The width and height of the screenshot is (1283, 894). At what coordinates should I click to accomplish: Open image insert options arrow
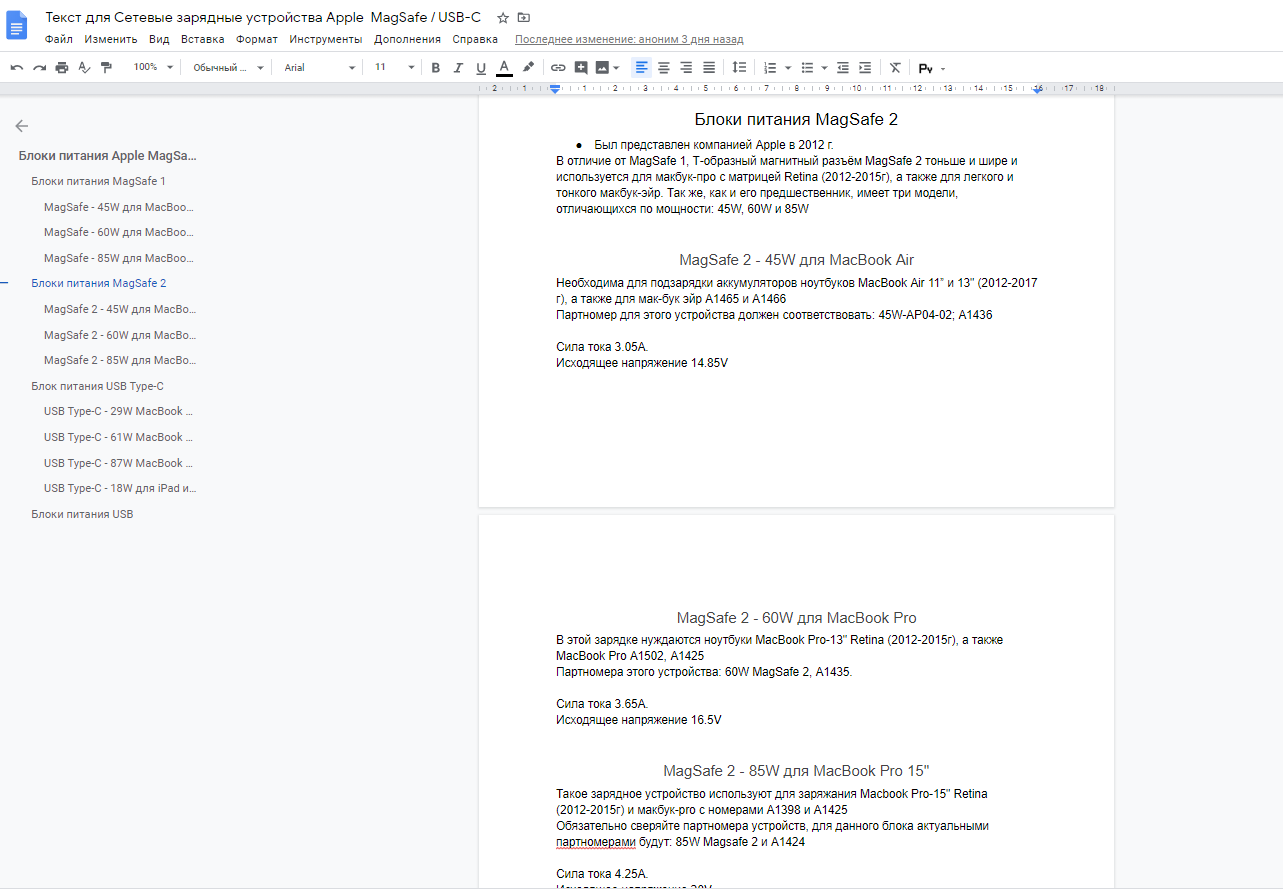[x=616, y=68]
